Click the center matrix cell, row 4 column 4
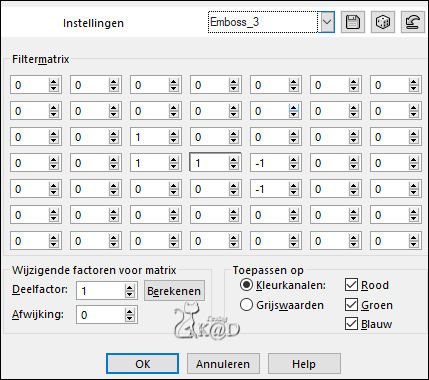Screen dimensions: 429x380 pyautogui.click(x=210, y=163)
